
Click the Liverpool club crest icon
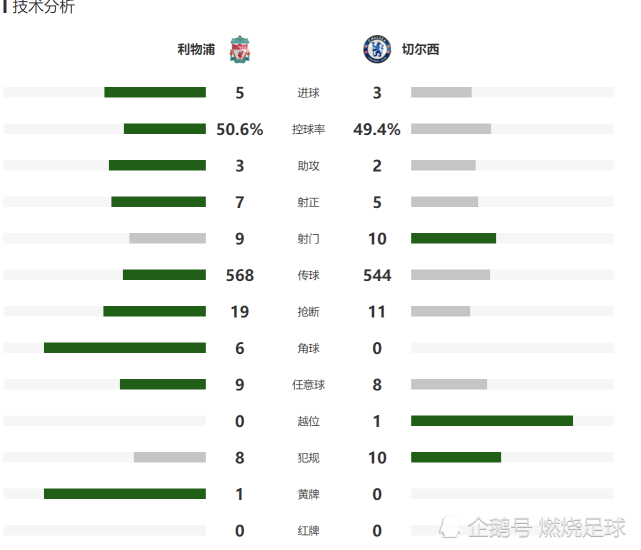click(239, 49)
